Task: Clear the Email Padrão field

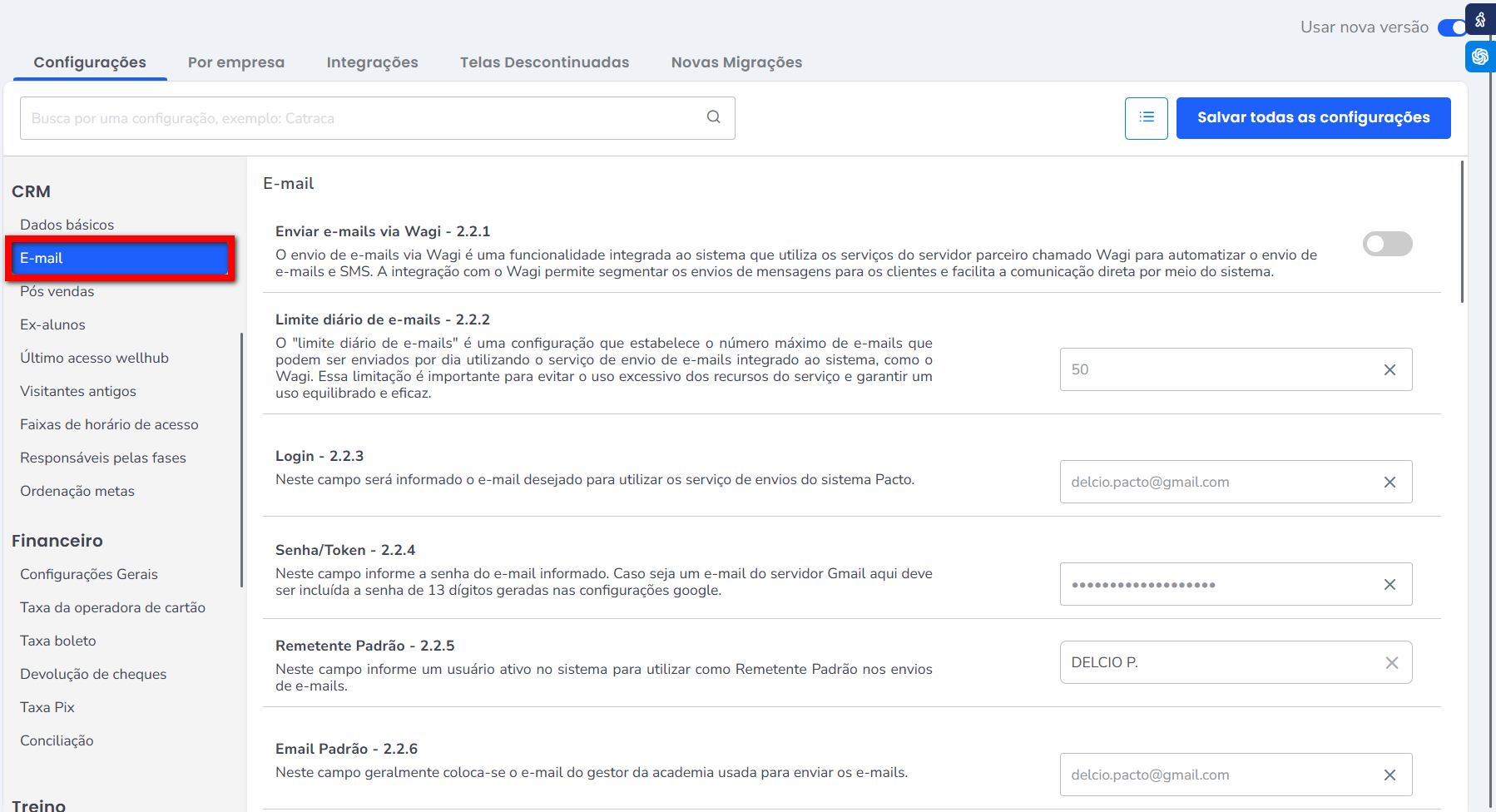Action: tap(1389, 775)
